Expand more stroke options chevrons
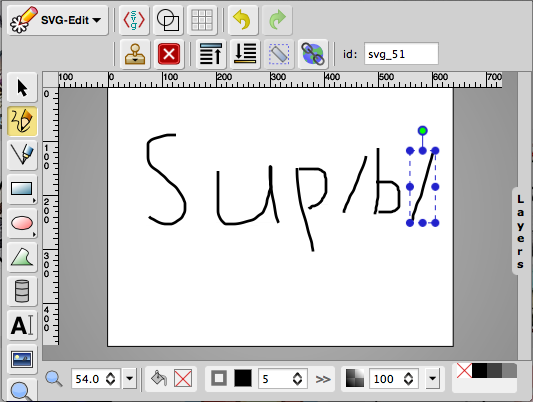 coord(323,379)
